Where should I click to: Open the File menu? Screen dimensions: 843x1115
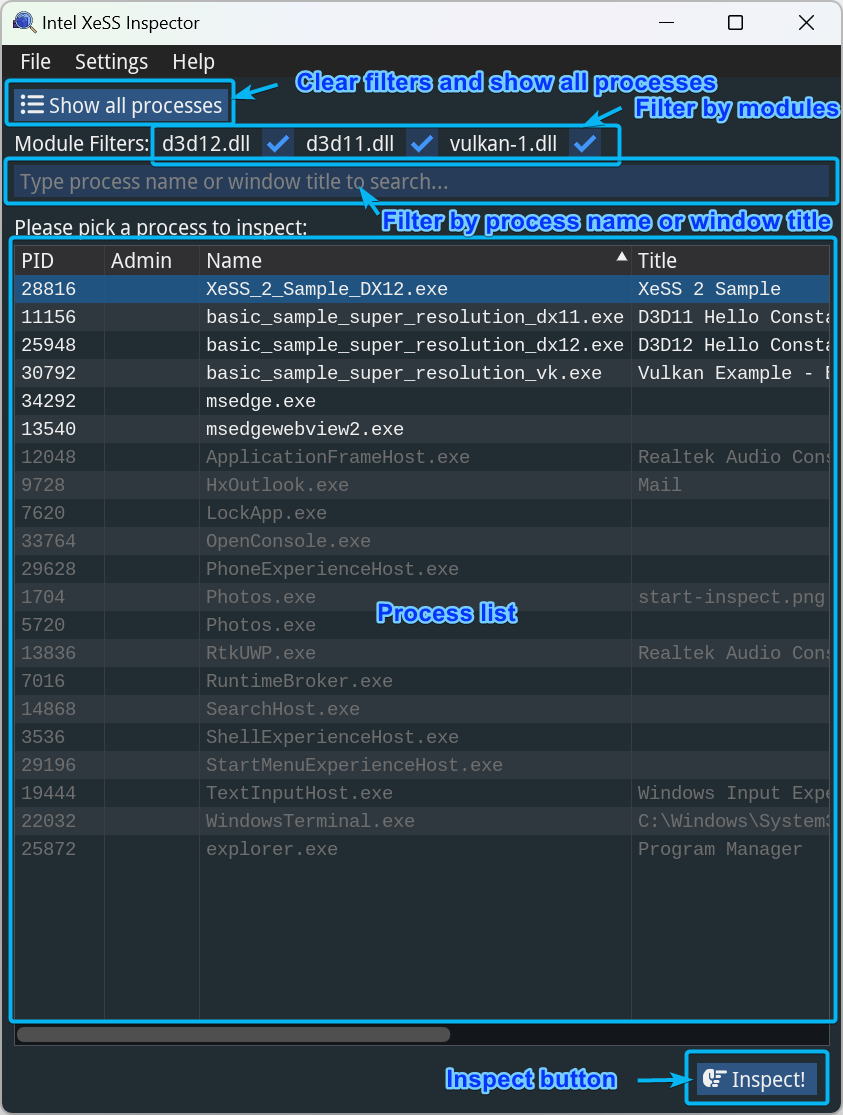36,62
